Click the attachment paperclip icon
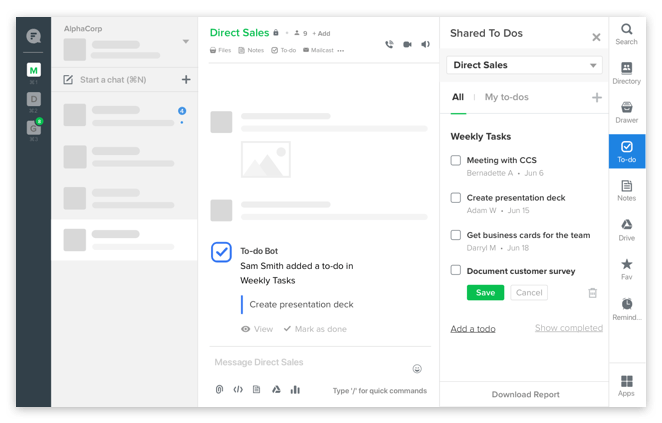The width and height of the screenshot is (662, 423). [x=219, y=389]
